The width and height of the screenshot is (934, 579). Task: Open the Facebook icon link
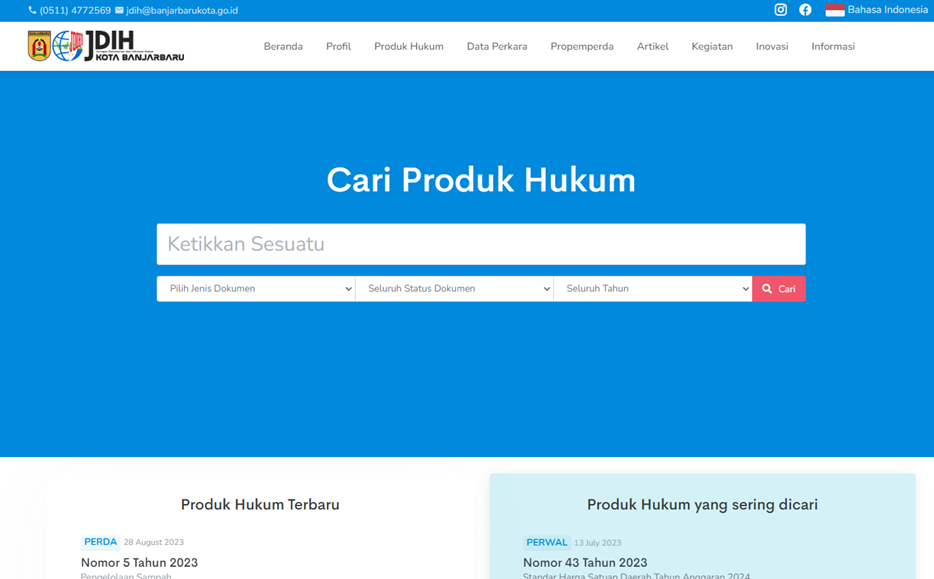click(x=805, y=10)
